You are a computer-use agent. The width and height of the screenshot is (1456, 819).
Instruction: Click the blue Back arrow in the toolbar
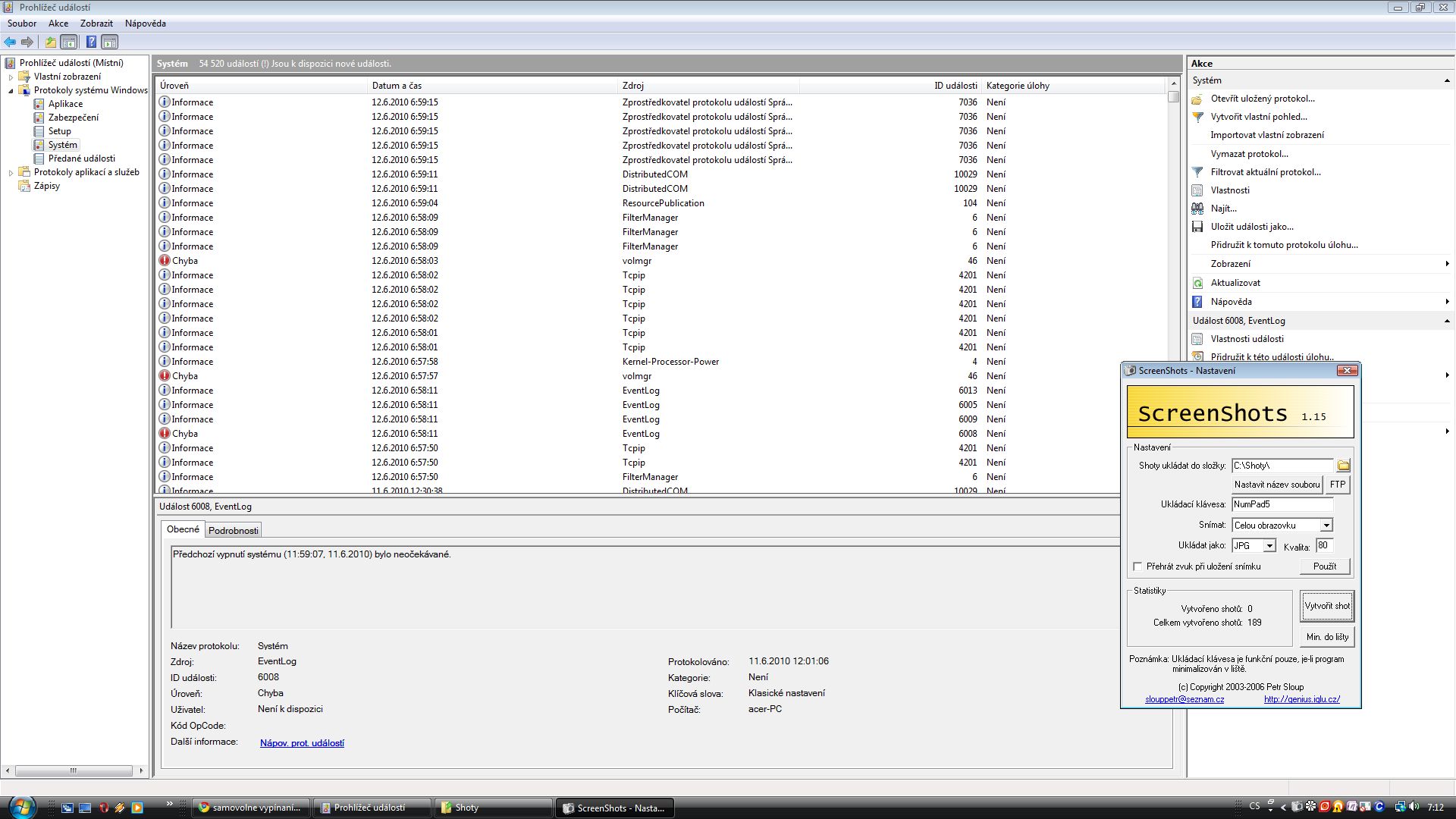pyautogui.click(x=10, y=42)
